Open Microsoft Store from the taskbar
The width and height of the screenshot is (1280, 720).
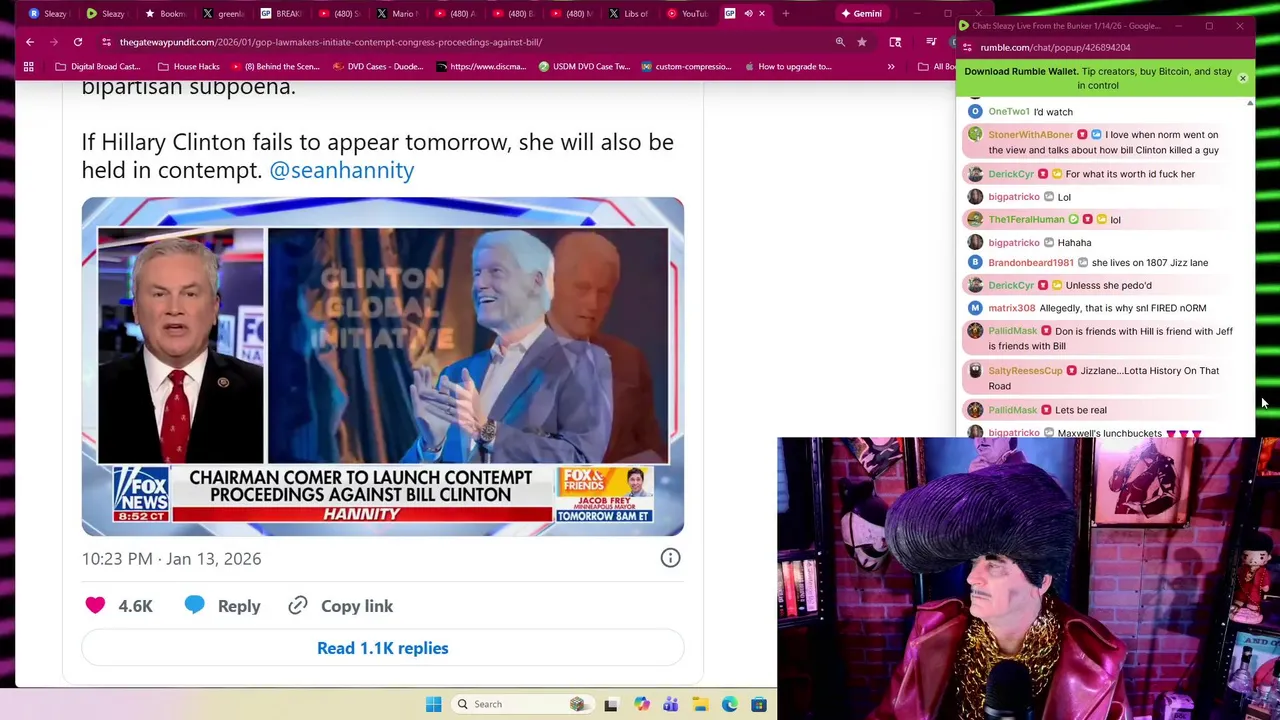[759, 704]
